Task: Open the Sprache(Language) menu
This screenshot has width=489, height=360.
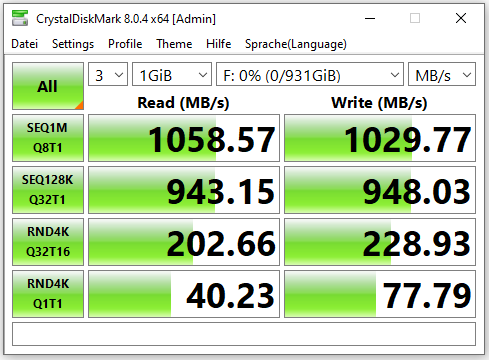Action: (296, 44)
